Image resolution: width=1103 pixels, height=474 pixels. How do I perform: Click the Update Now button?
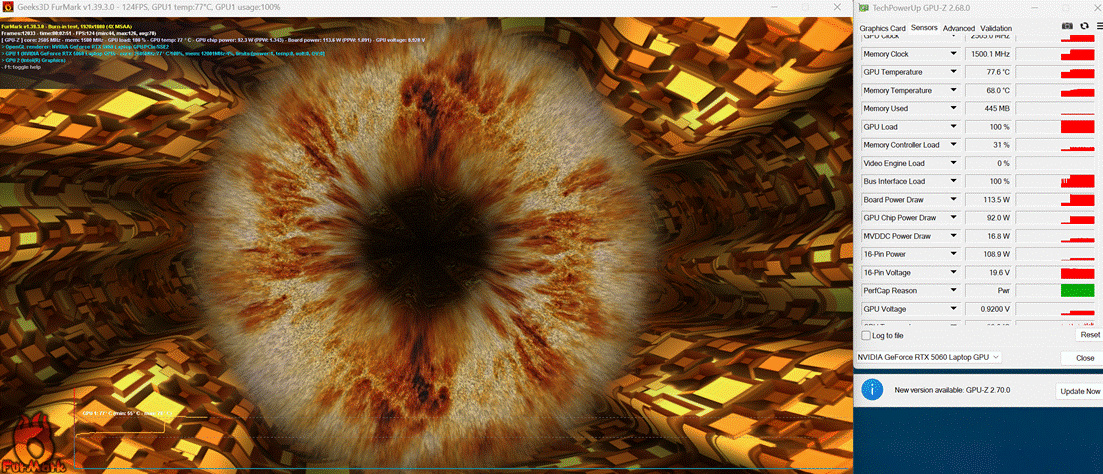coord(1080,391)
